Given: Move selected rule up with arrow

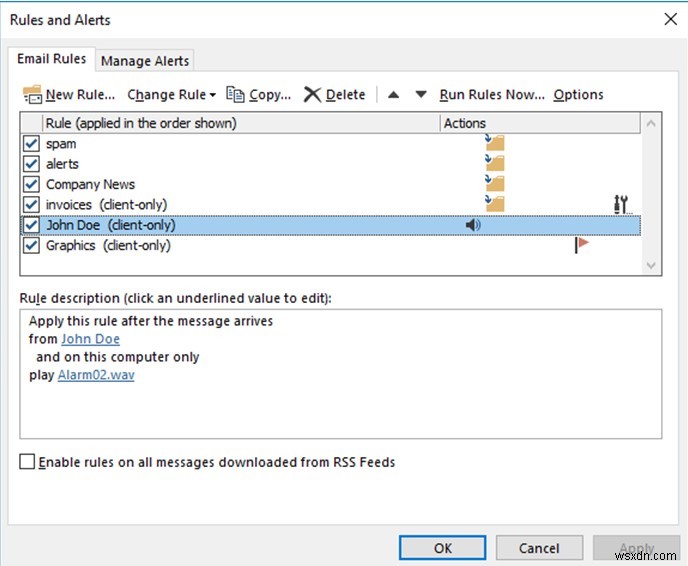Looking at the screenshot, I should (x=394, y=94).
